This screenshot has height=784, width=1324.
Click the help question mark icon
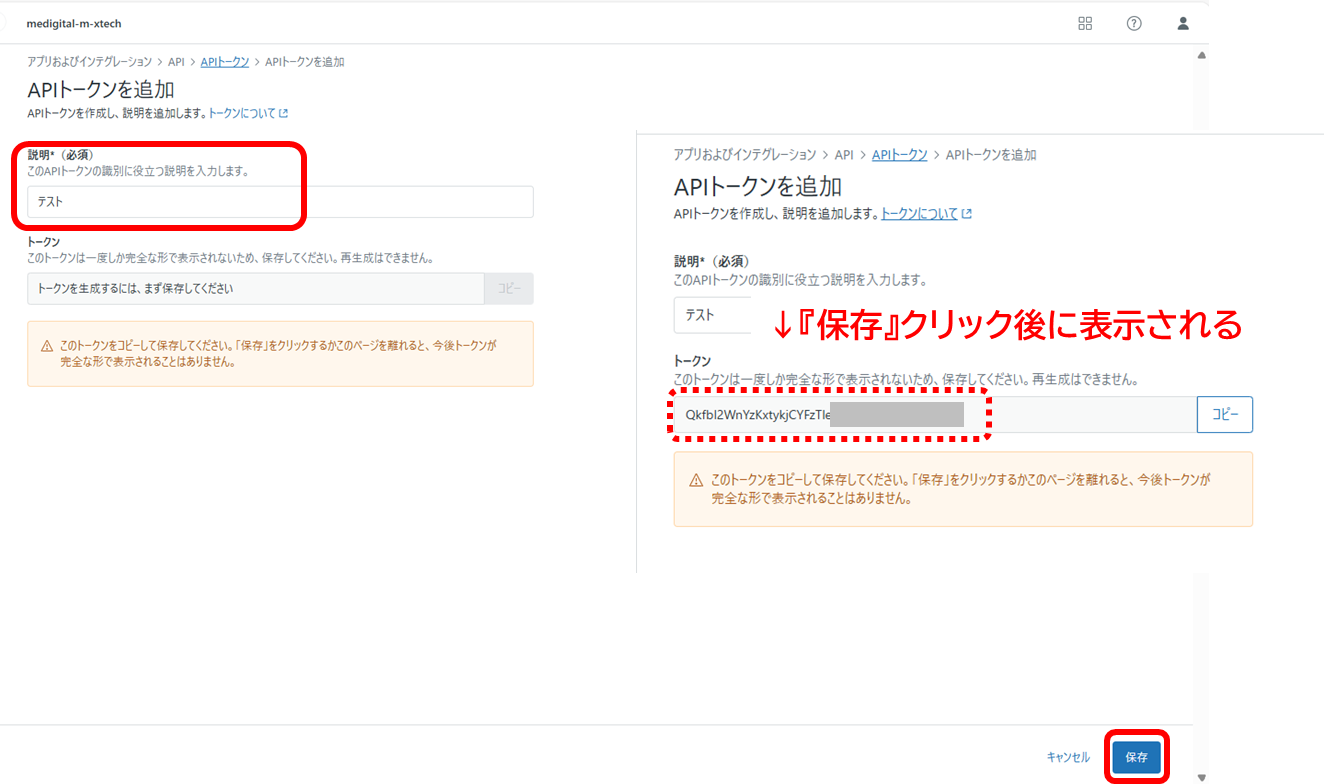tap(1134, 24)
